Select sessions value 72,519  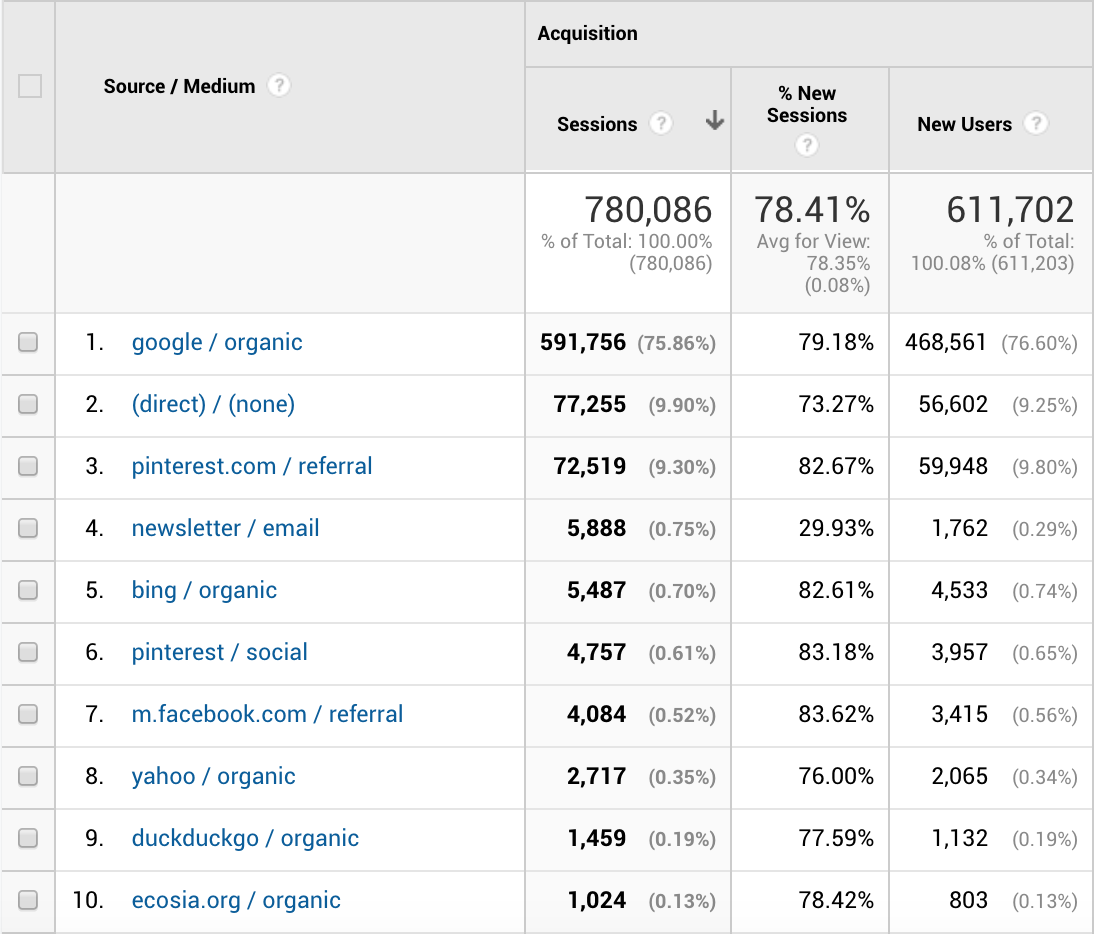click(590, 467)
